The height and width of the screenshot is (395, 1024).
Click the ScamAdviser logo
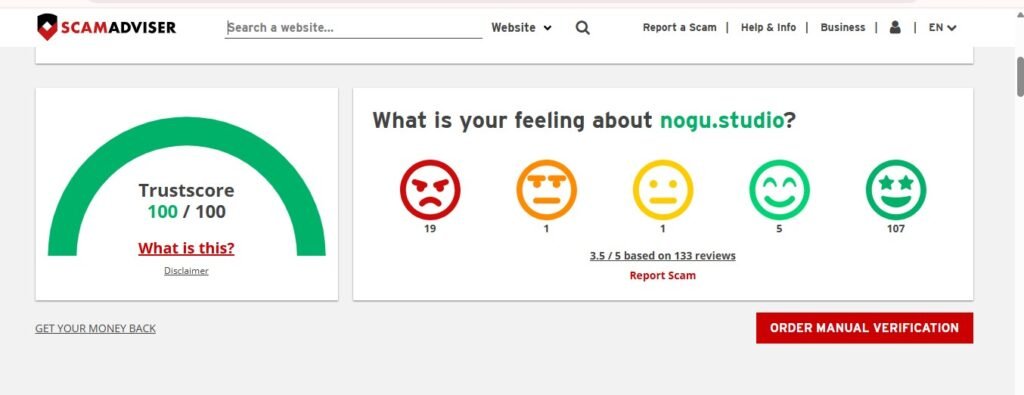click(x=106, y=27)
